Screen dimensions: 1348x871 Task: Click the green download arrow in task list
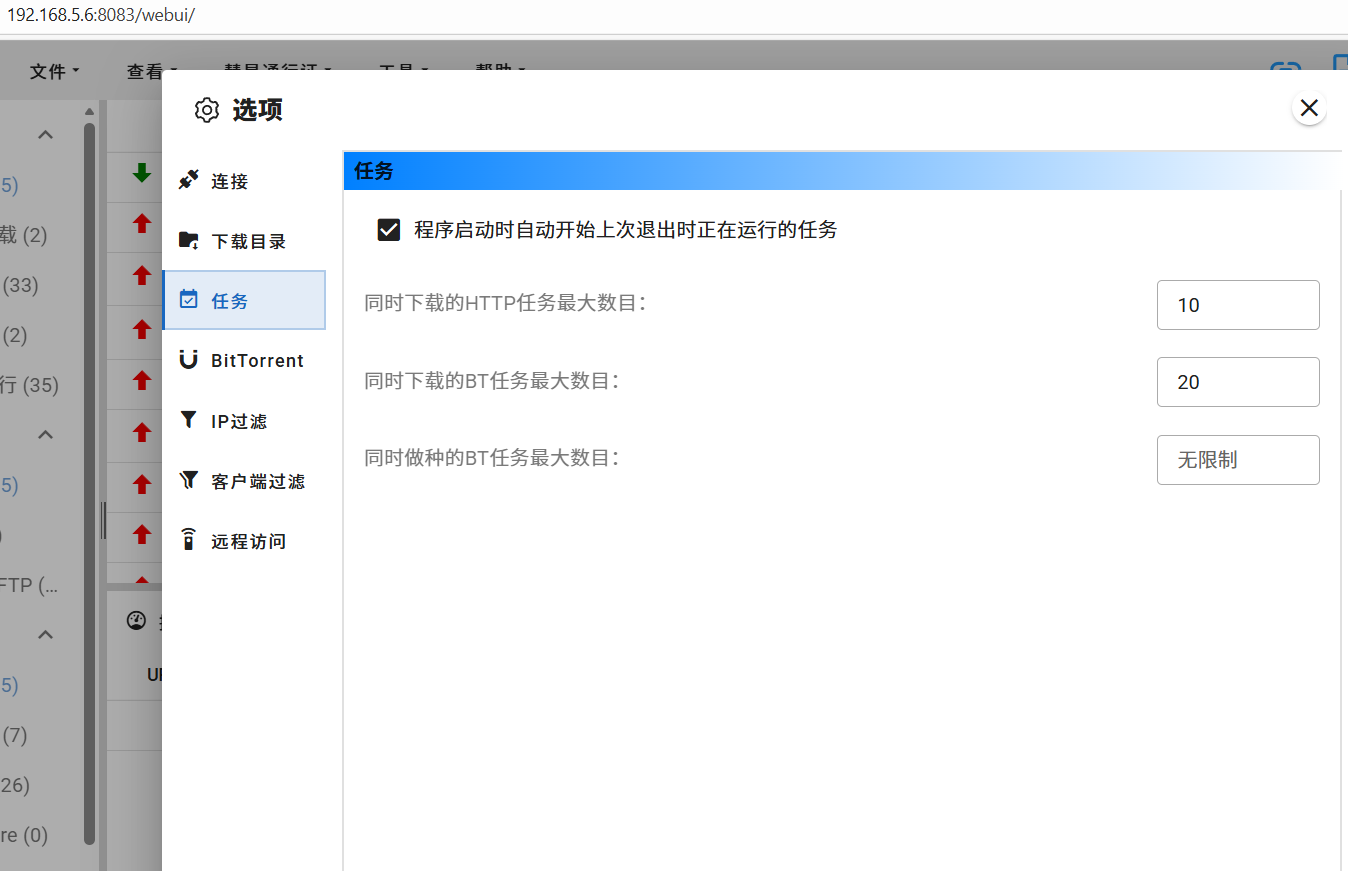[x=142, y=172]
